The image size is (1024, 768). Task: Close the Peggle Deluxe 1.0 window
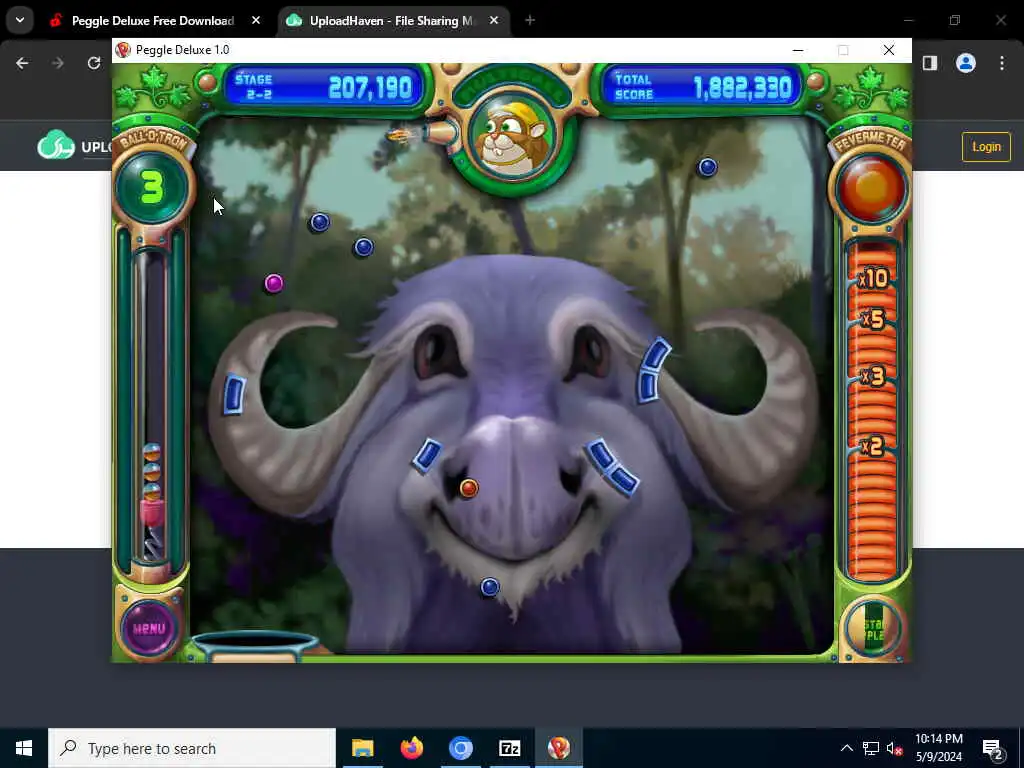point(889,50)
